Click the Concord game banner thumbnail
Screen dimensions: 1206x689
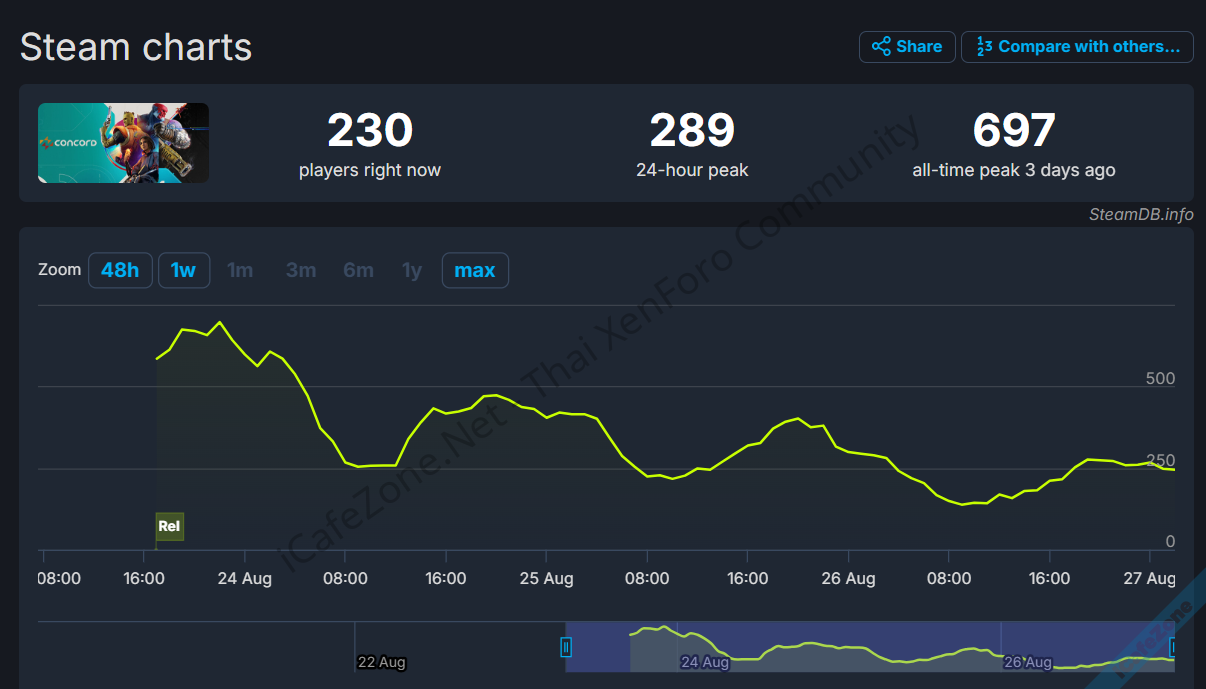tap(123, 143)
